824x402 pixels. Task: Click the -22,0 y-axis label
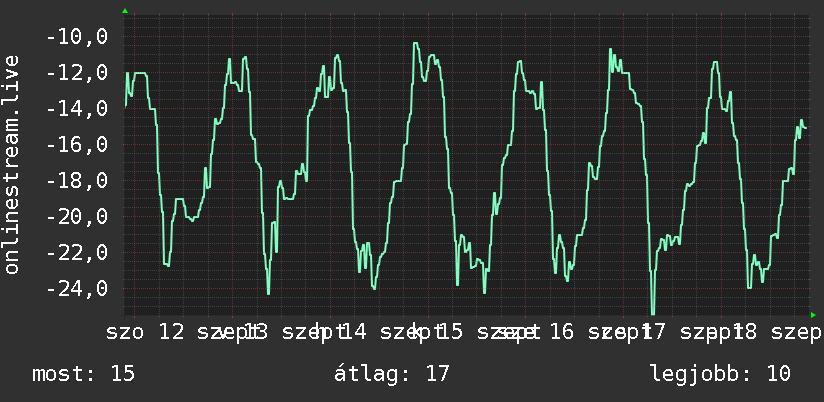[x=77, y=253]
